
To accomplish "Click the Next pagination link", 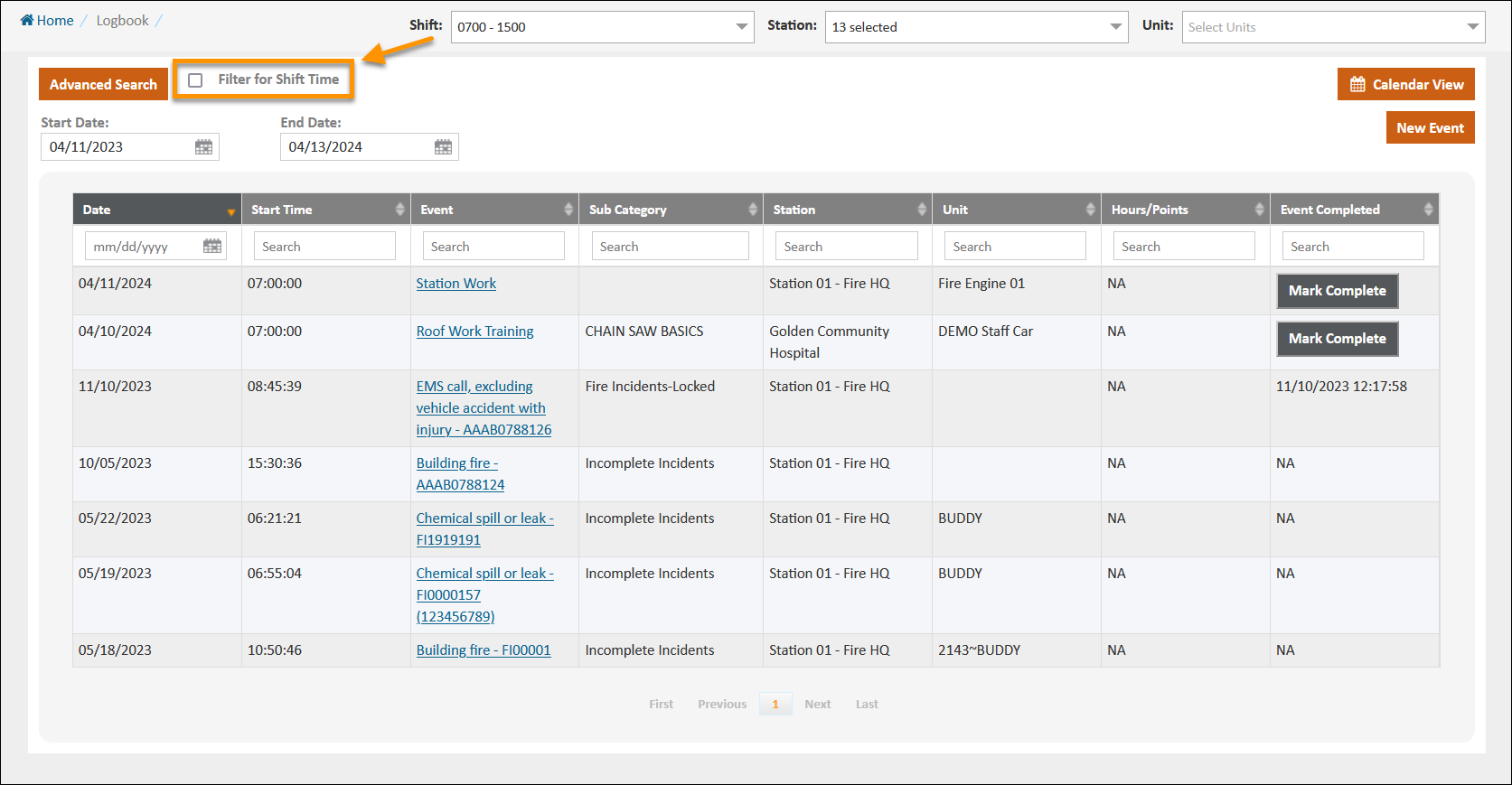I will 817,705.
